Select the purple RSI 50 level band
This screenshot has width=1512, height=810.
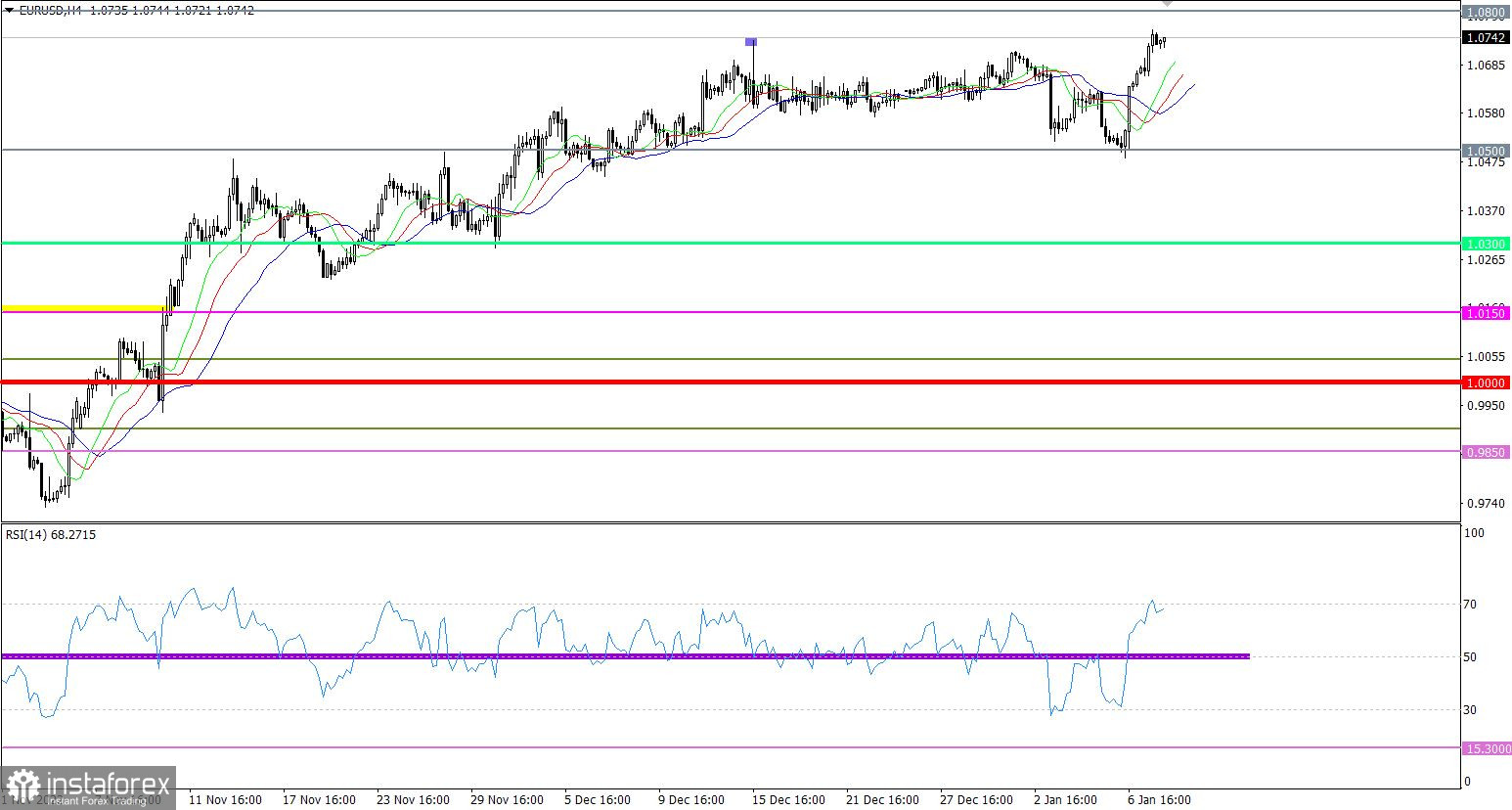626,656
